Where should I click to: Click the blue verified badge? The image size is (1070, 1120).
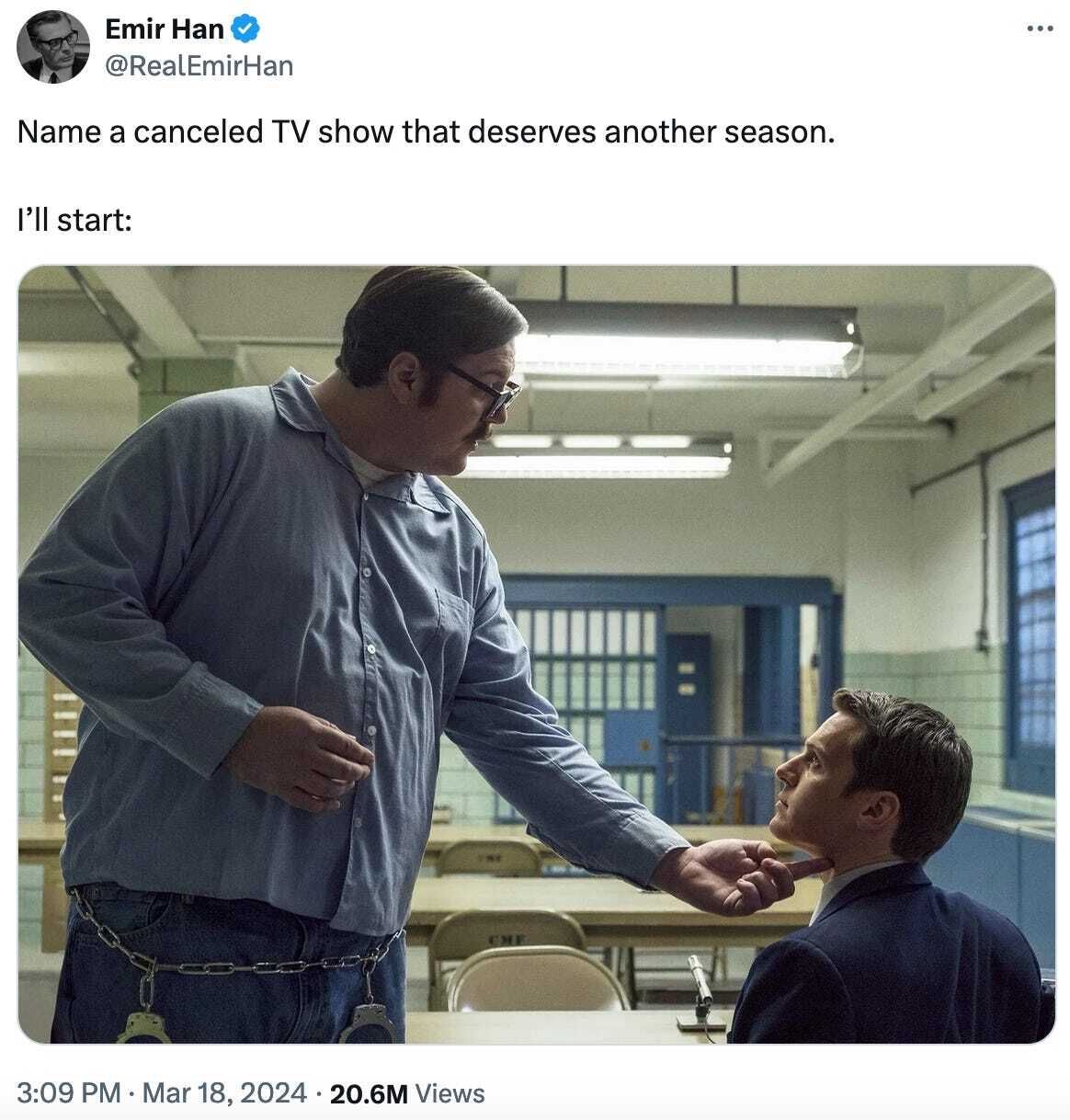pos(245,29)
